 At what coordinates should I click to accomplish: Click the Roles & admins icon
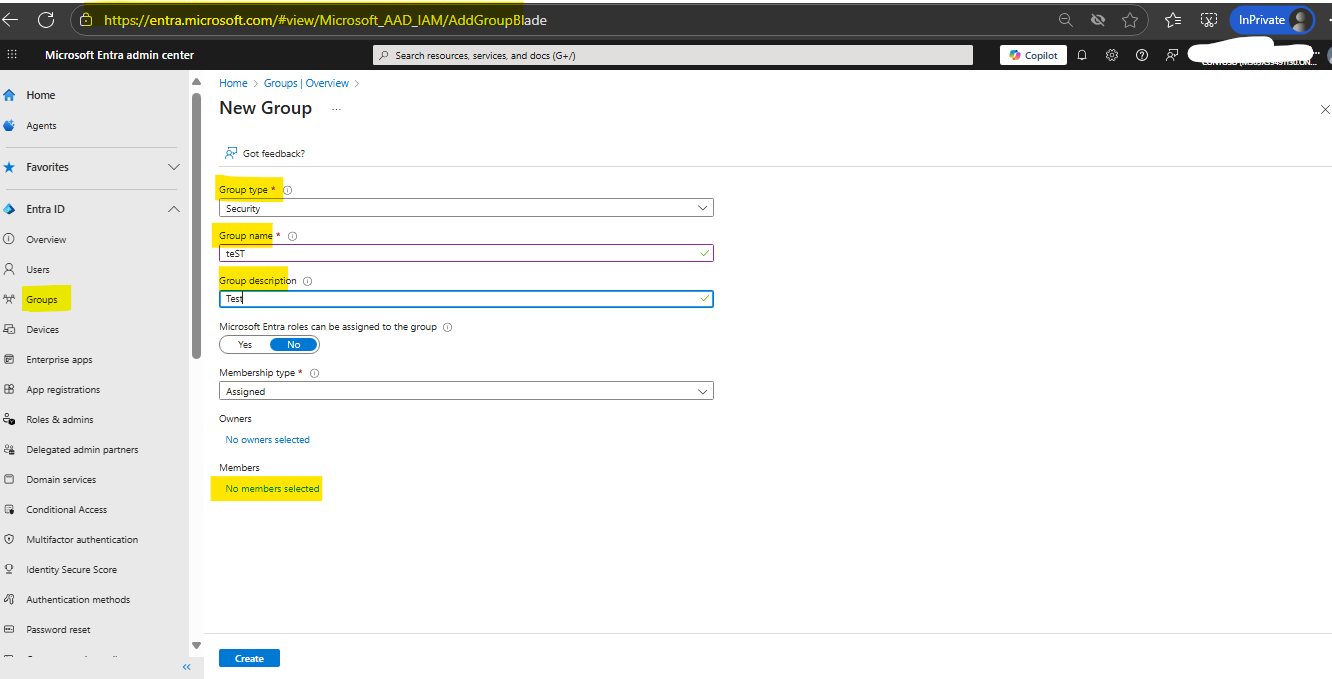pos(9,419)
